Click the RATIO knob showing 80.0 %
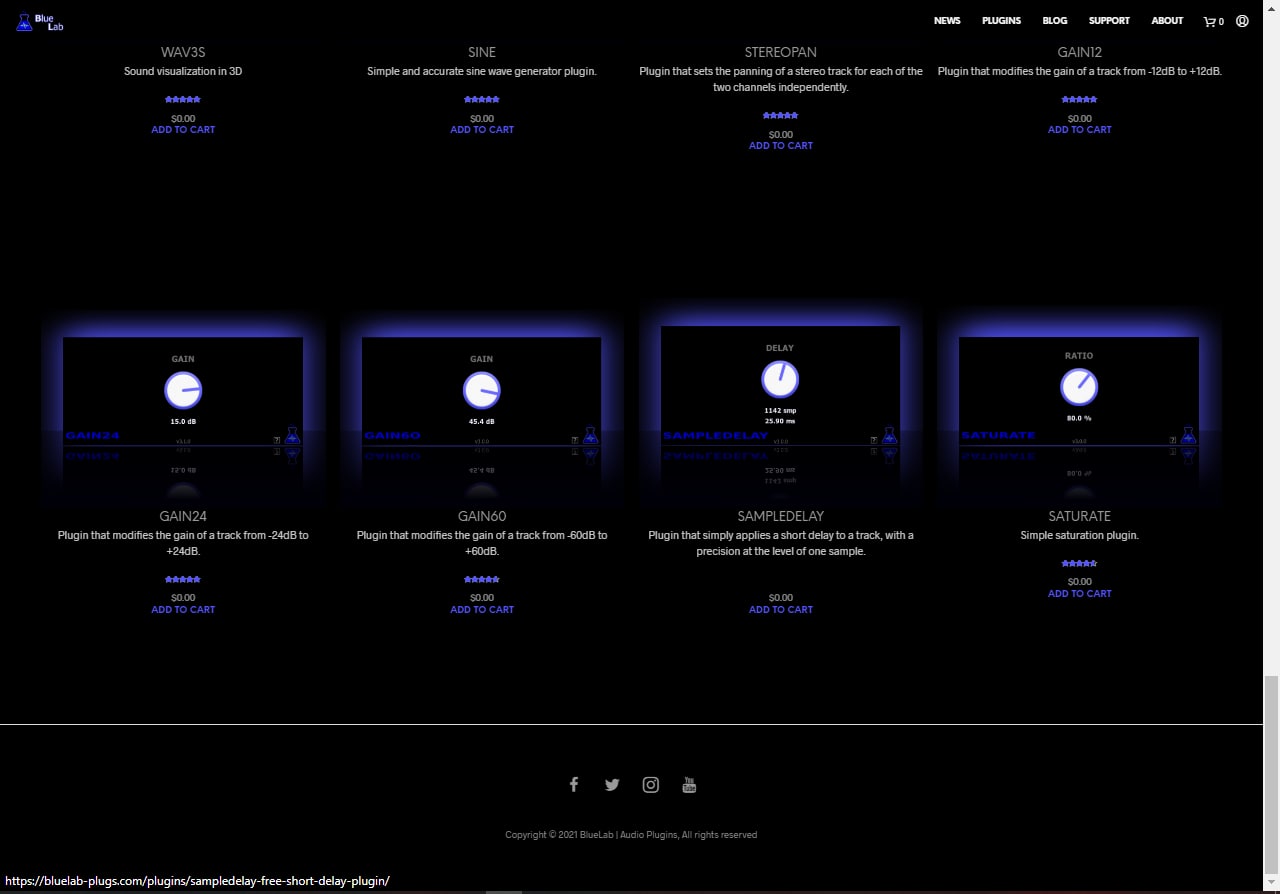 click(x=1079, y=387)
